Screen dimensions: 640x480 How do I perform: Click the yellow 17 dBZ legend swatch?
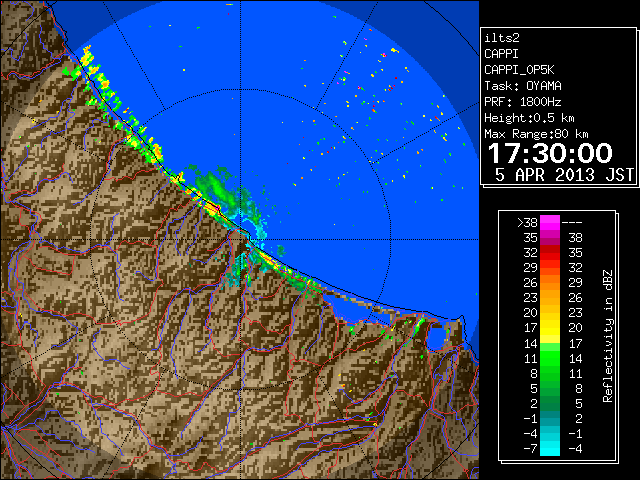[550, 328]
